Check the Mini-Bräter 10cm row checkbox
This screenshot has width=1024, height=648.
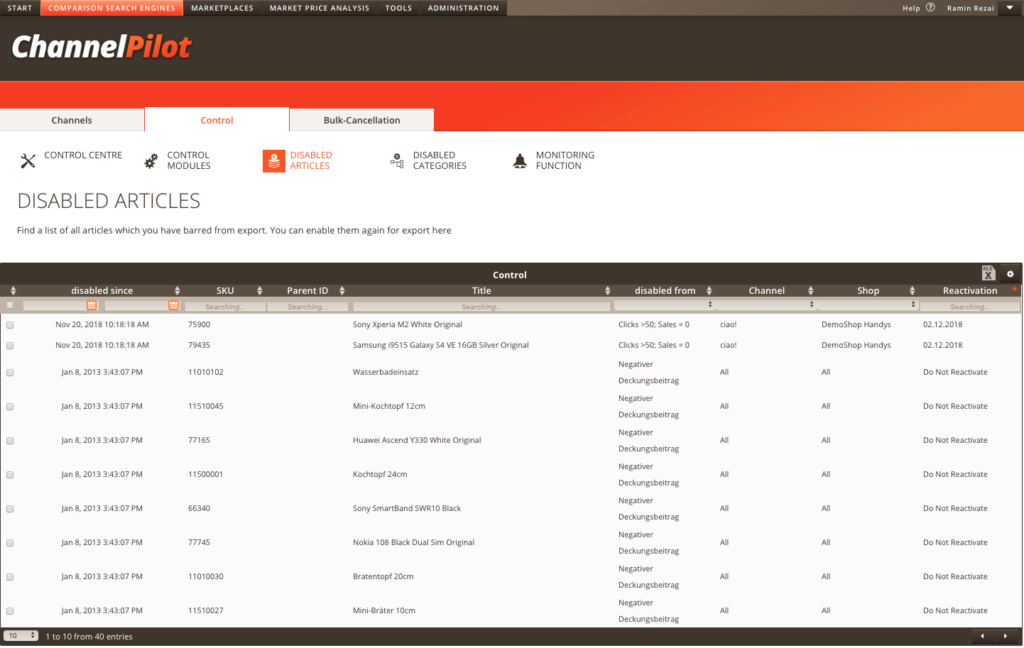(x=10, y=611)
